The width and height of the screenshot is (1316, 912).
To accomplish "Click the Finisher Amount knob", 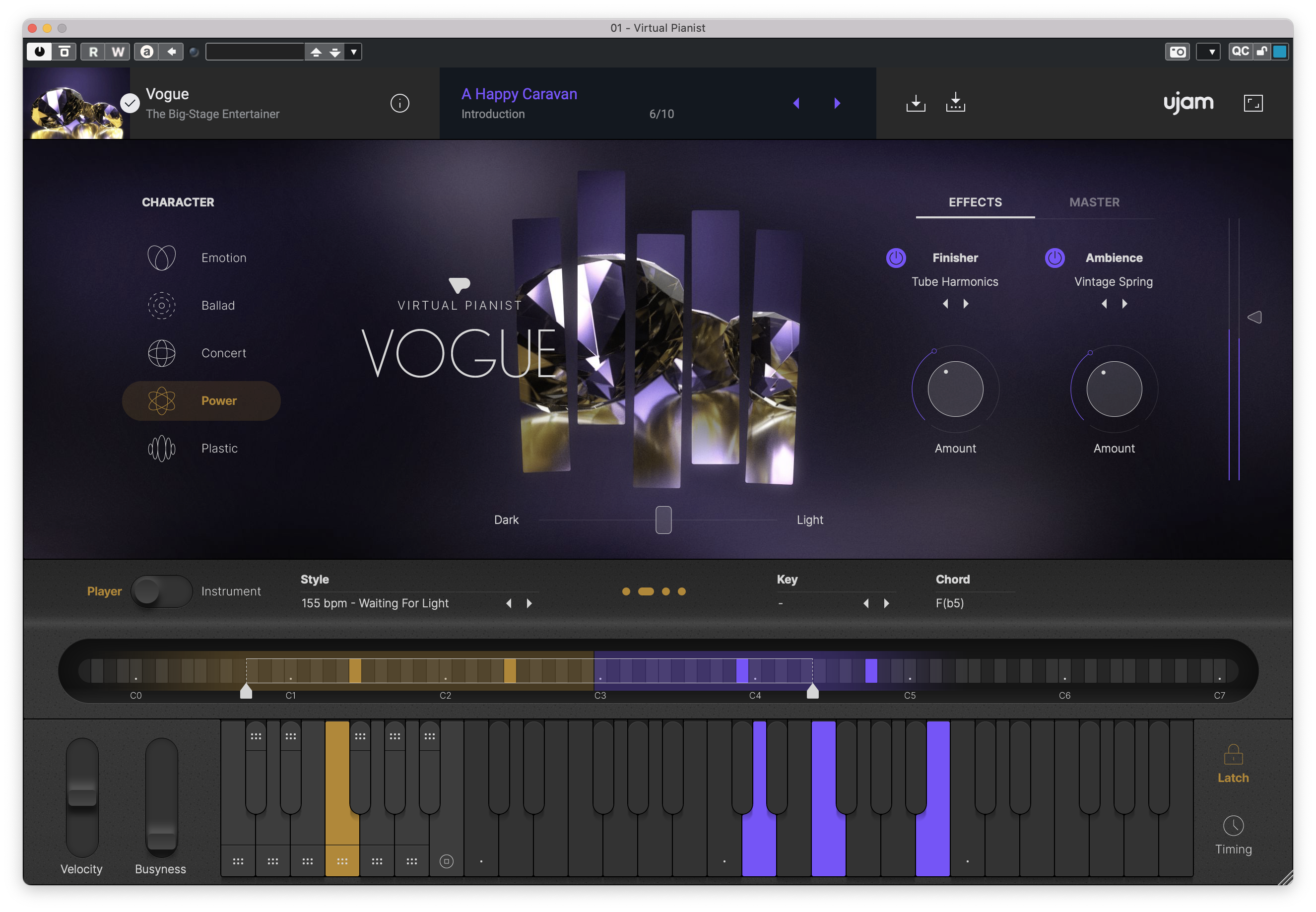I will coord(955,389).
